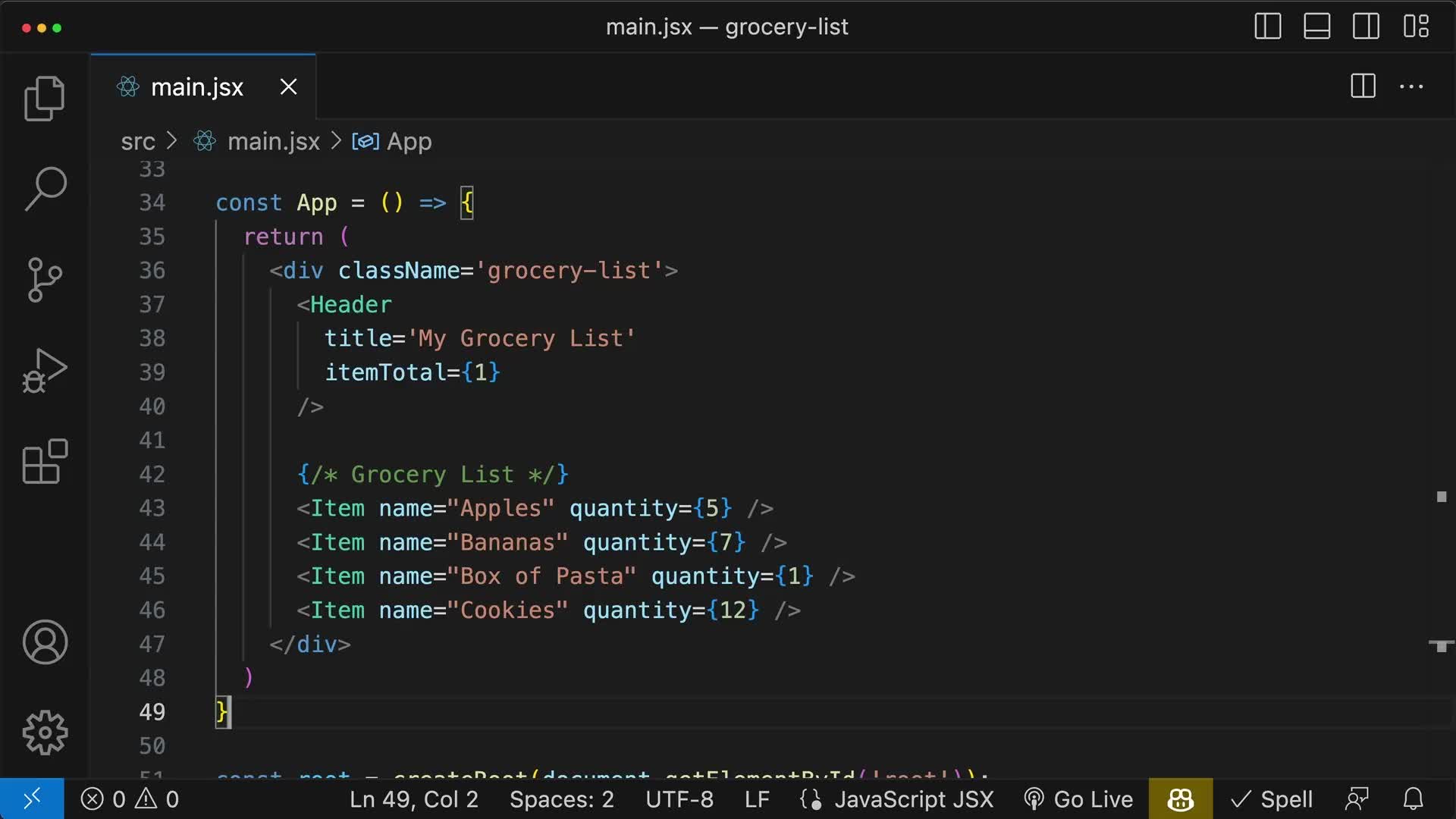Open the Accounts menu
Screen dimensions: 1456x819
pyautogui.click(x=44, y=642)
